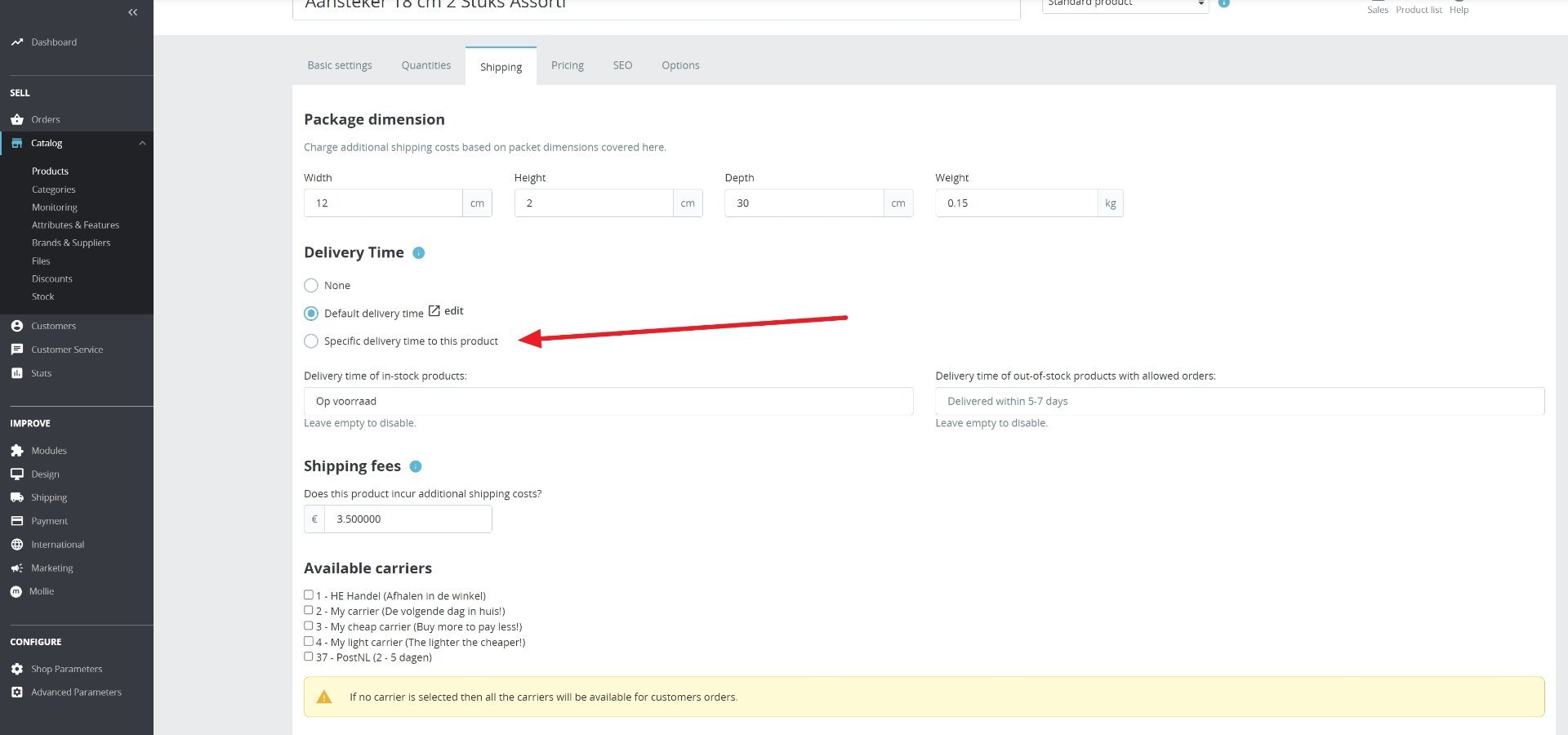Check the My carrier checkbox
The width and height of the screenshot is (1568, 735).
click(309, 610)
